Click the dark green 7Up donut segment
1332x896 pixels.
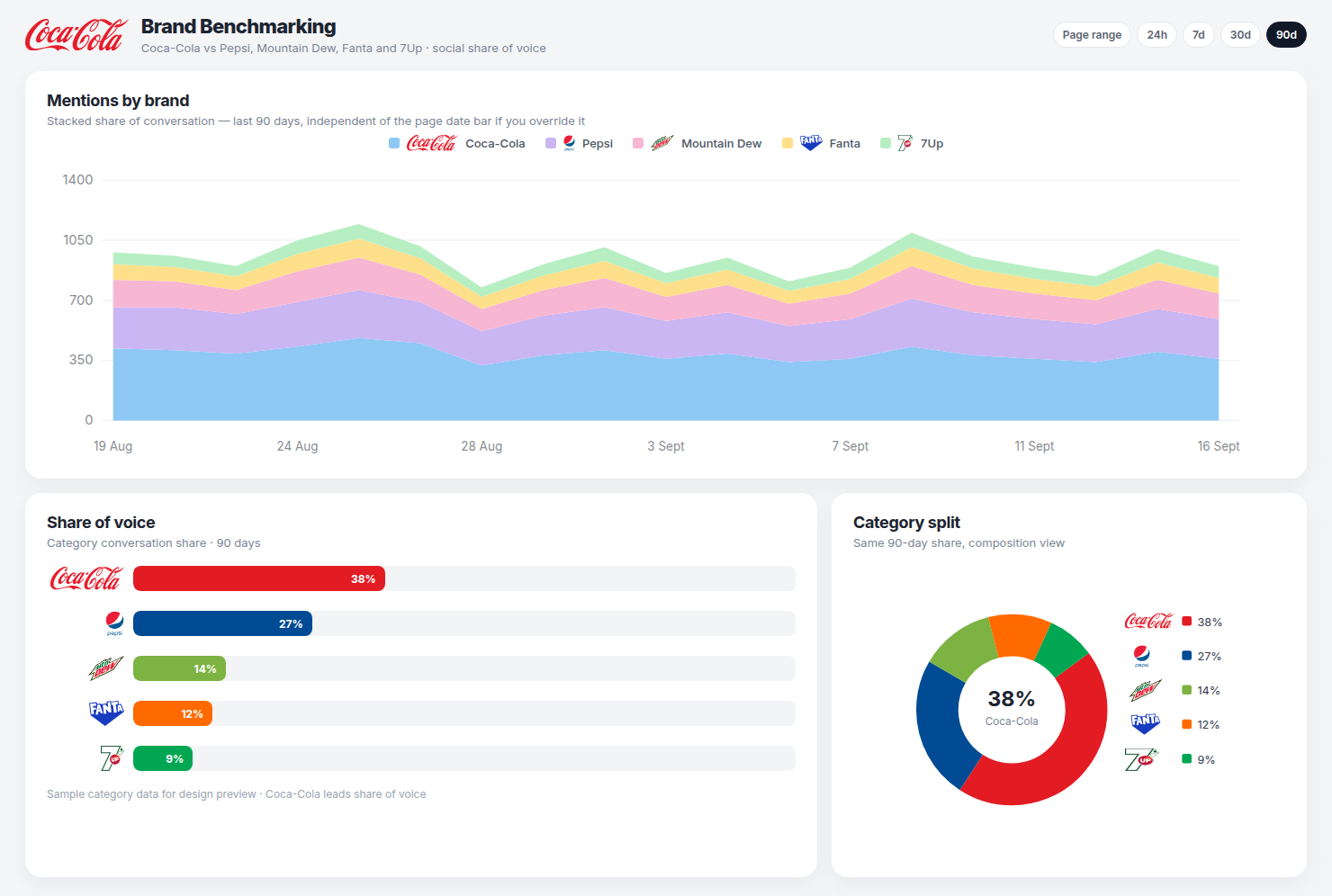pyautogui.click(x=1062, y=650)
